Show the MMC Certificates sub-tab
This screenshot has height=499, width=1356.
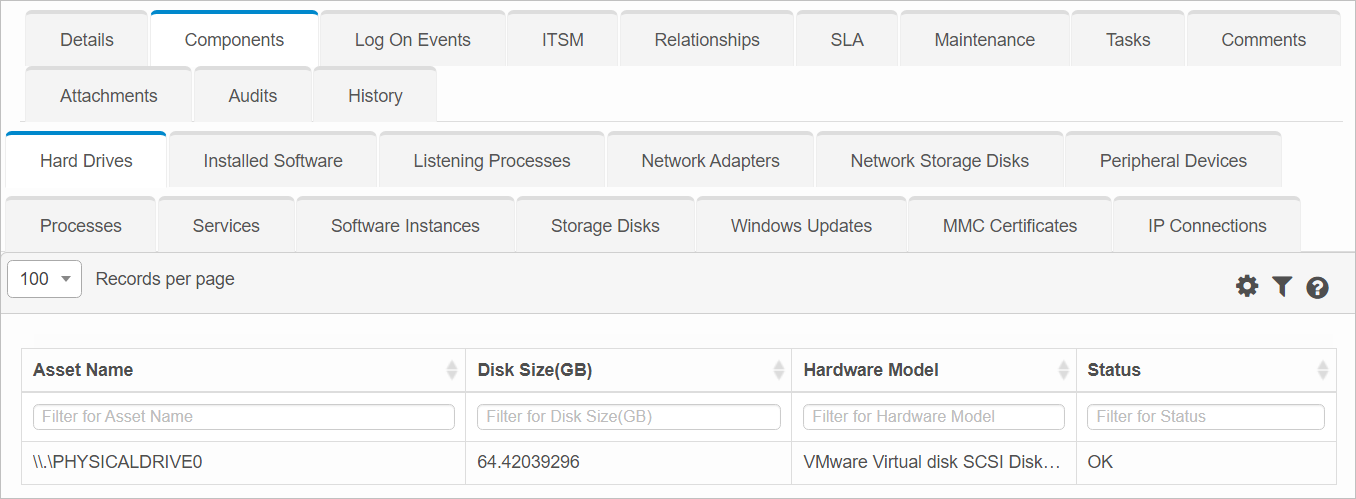click(1009, 226)
